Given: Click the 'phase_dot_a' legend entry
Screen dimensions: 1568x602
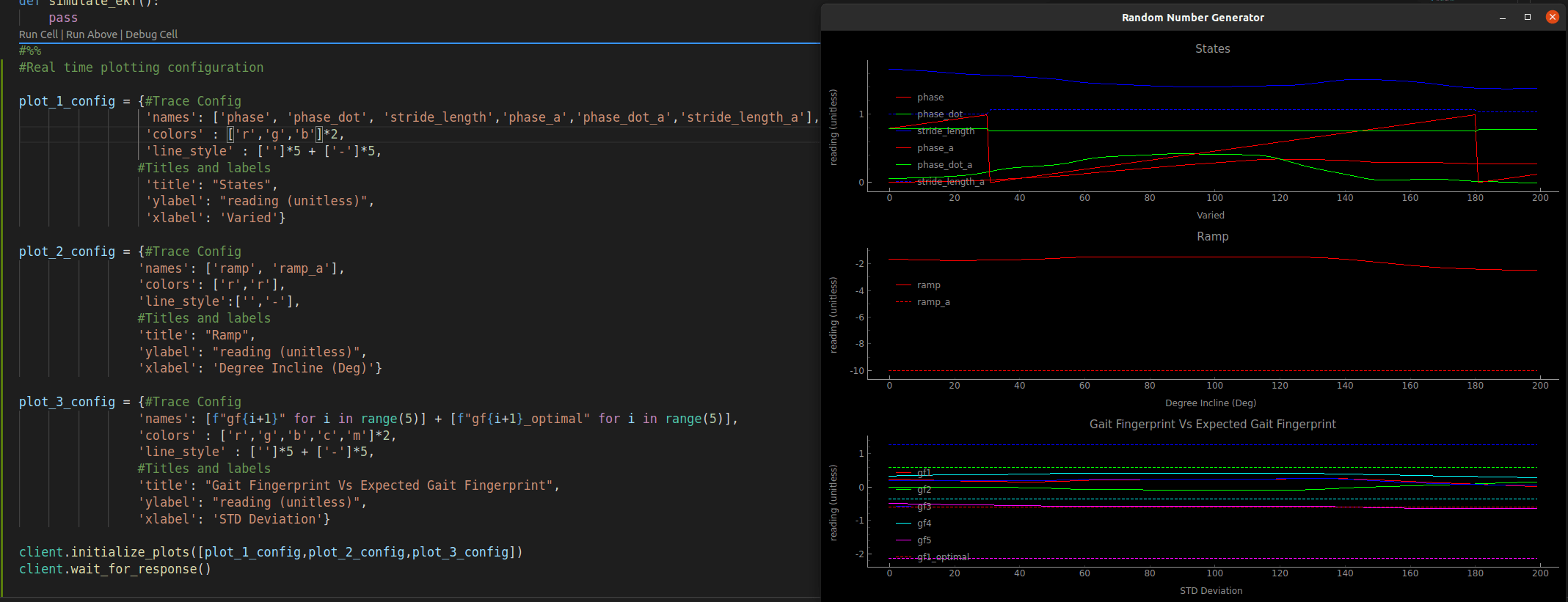Looking at the screenshot, I should (944, 165).
